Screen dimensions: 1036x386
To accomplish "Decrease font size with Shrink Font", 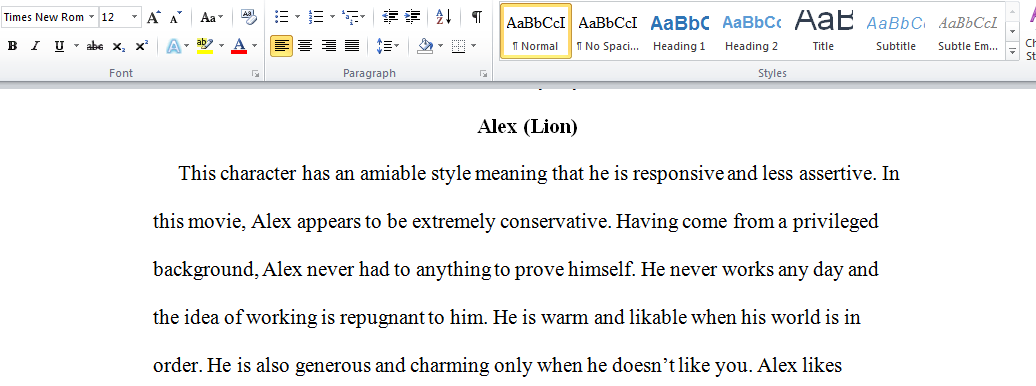I will point(175,18).
